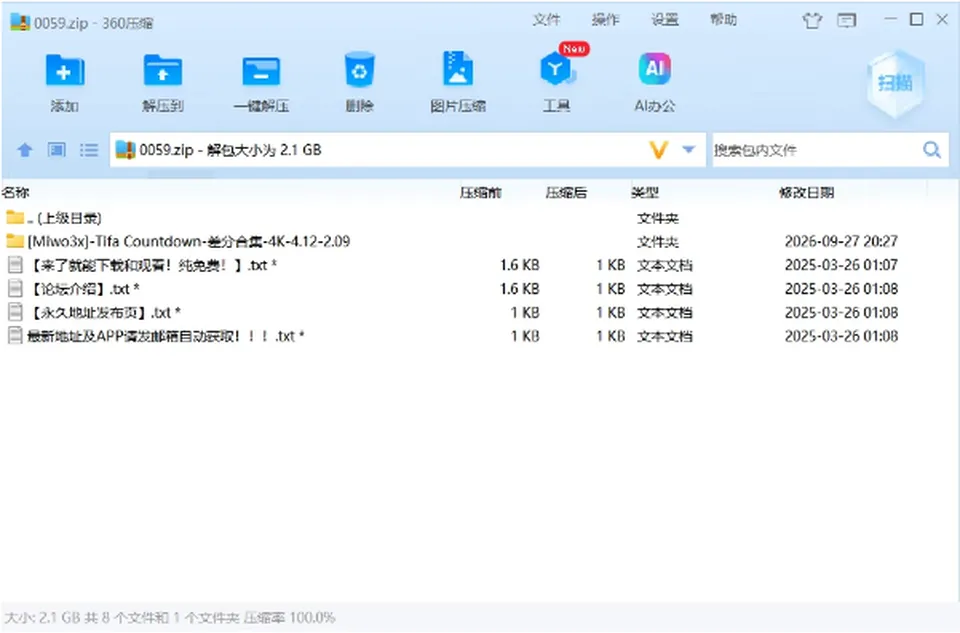Select the 【来了就能下载和观看！纯免费！】.txt file
This screenshot has width=960, height=633.
coord(480,265)
